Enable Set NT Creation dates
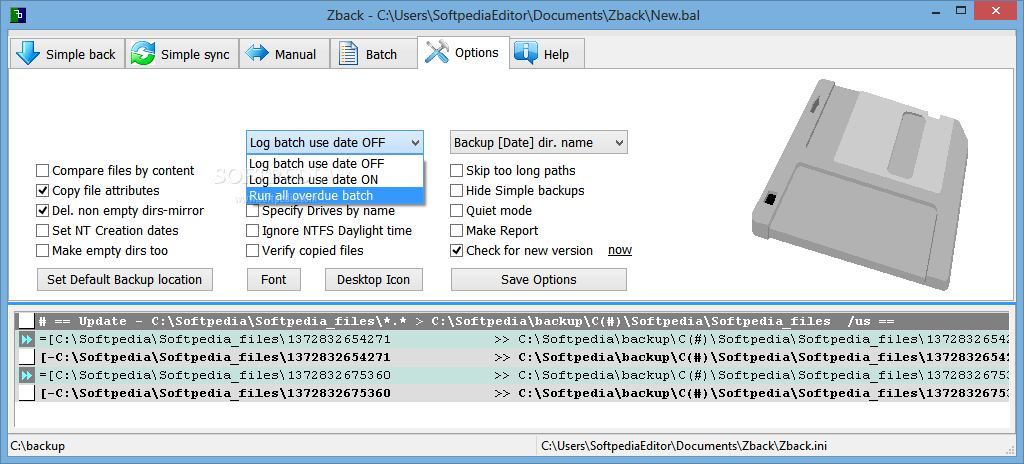 point(107,230)
